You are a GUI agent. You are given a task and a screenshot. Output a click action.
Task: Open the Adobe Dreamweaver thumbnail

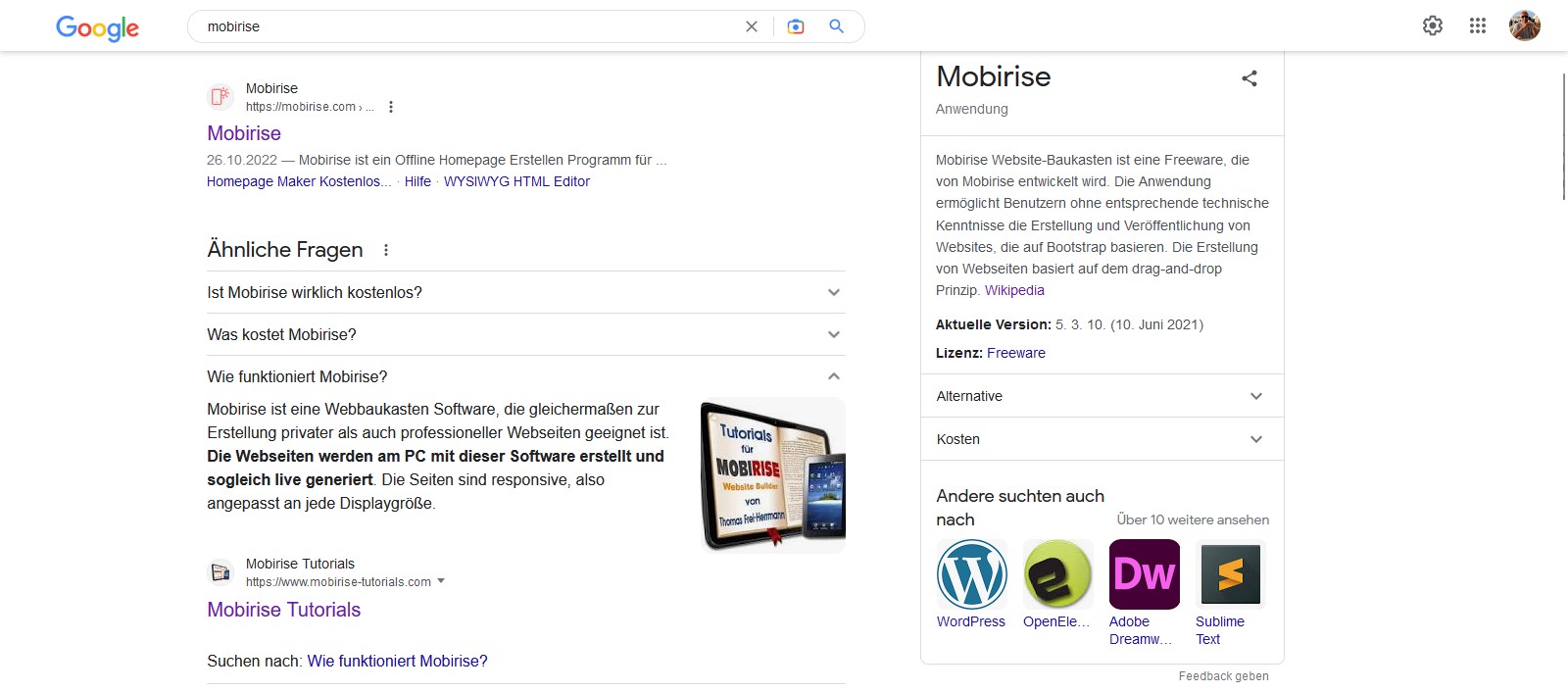[1144, 574]
